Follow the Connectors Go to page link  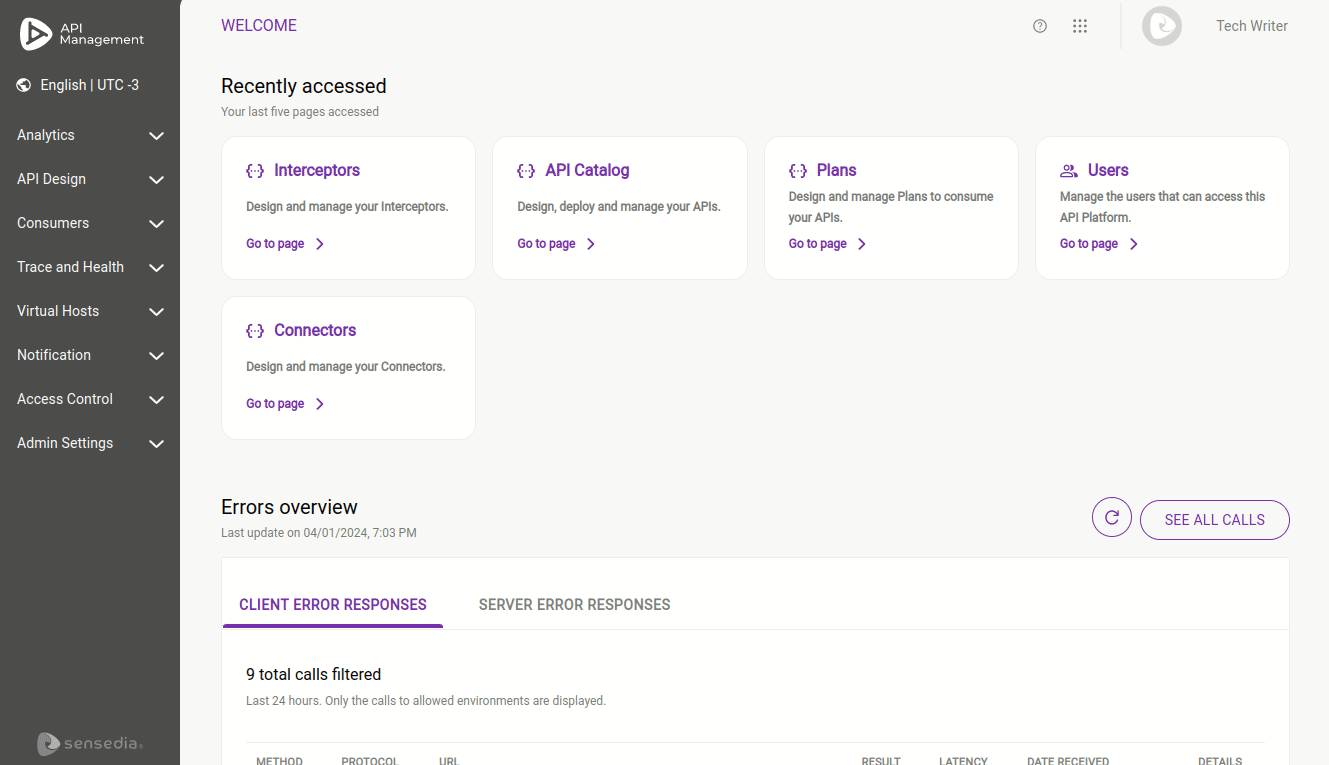(x=275, y=403)
